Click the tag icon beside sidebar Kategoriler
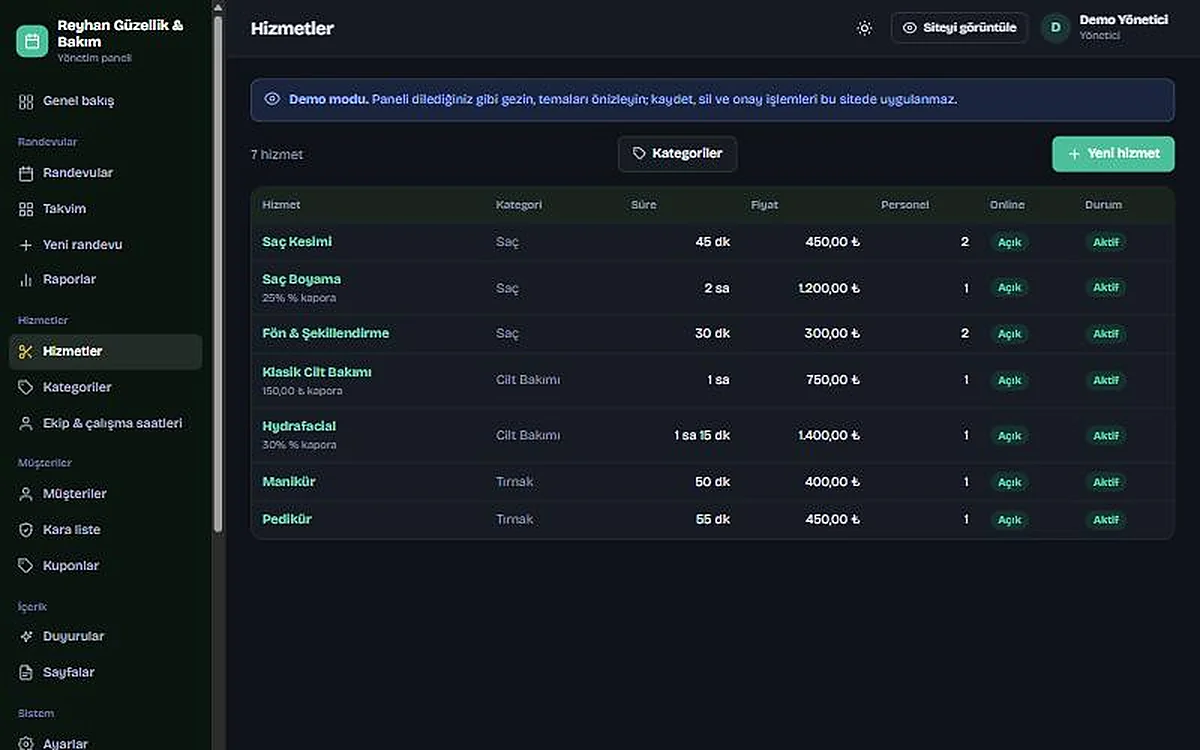This screenshot has height=750, width=1200. point(26,388)
